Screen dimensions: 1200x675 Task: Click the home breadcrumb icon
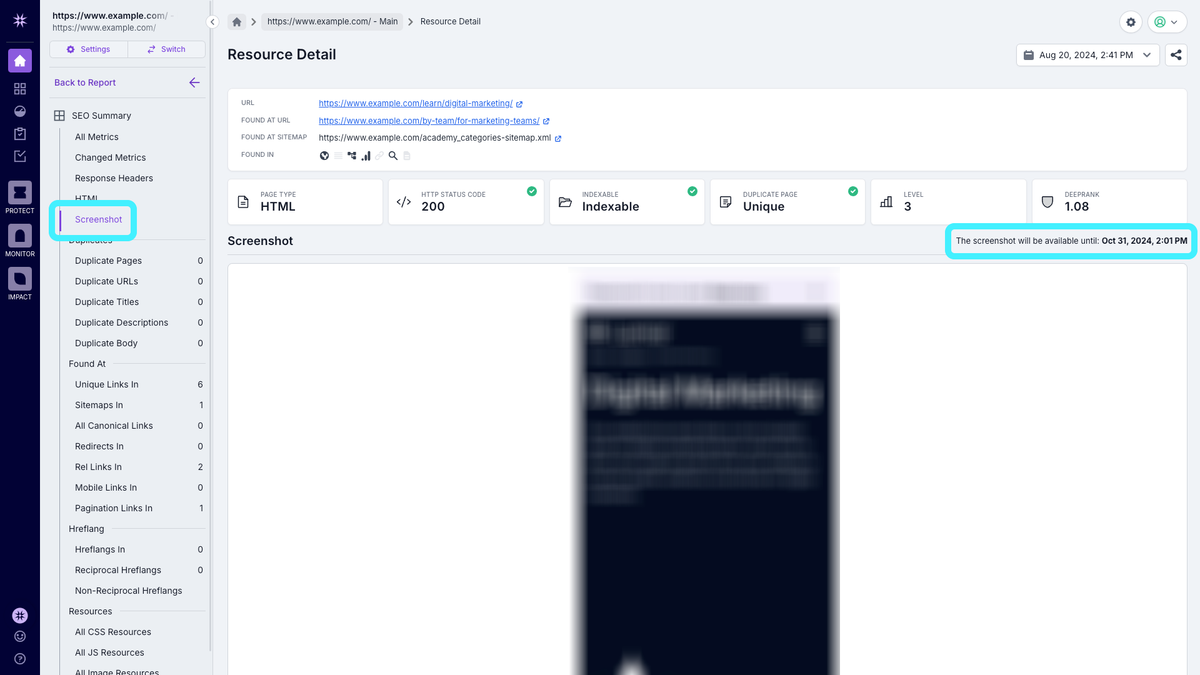click(237, 21)
